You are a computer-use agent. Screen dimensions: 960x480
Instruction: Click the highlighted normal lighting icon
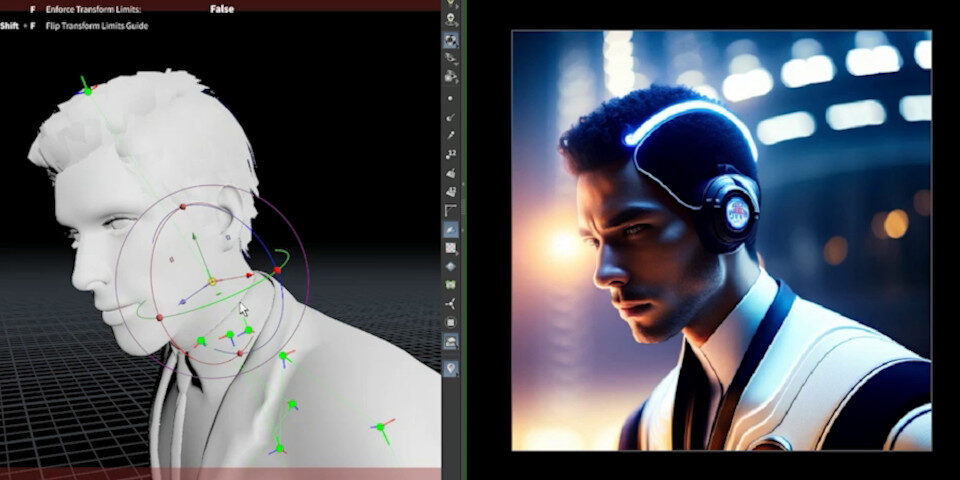tap(451, 41)
